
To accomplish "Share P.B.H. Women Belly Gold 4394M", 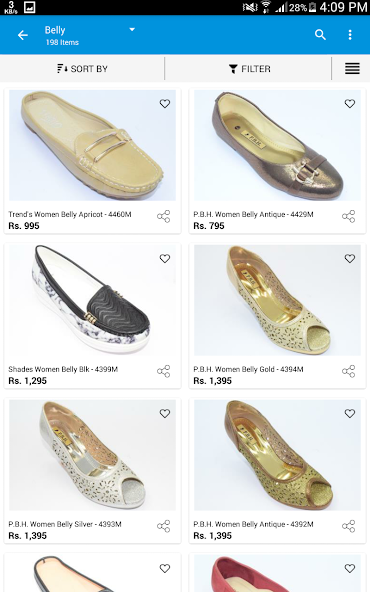I will [348, 371].
